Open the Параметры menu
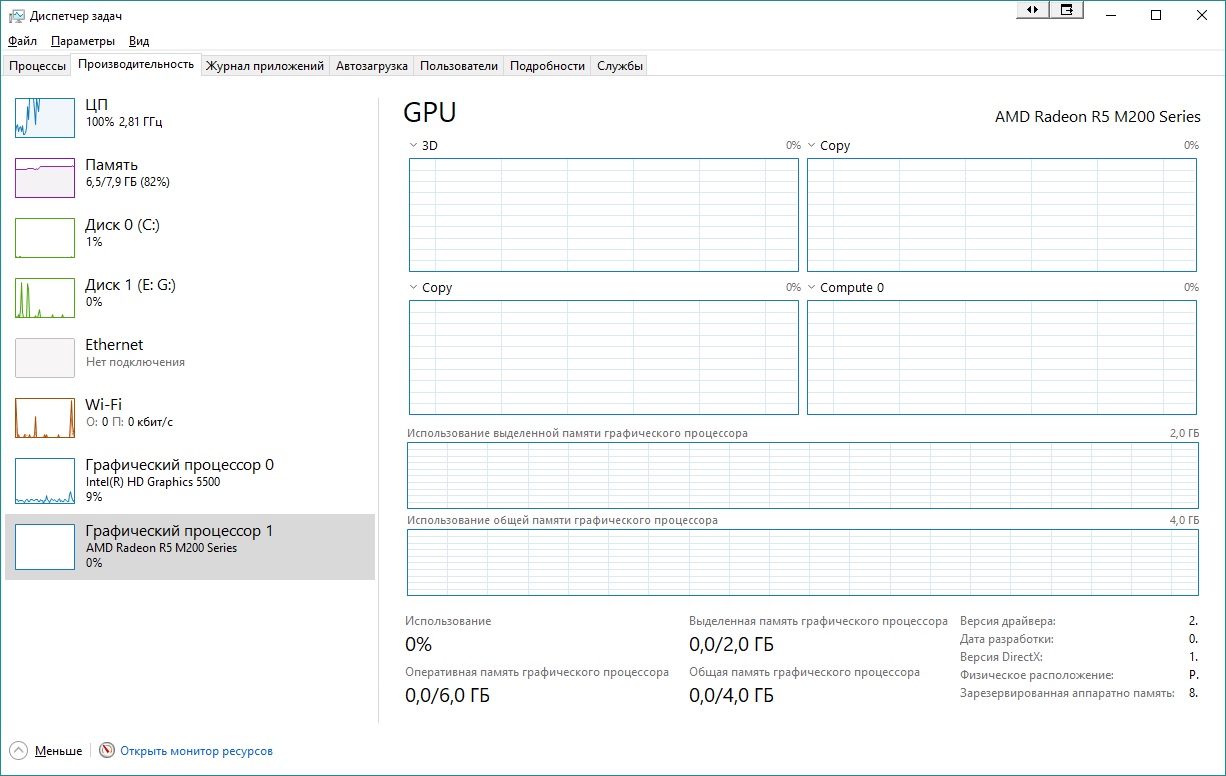Viewport: 1226px width, 776px height. pyautogui.click(x=83, y=41)
